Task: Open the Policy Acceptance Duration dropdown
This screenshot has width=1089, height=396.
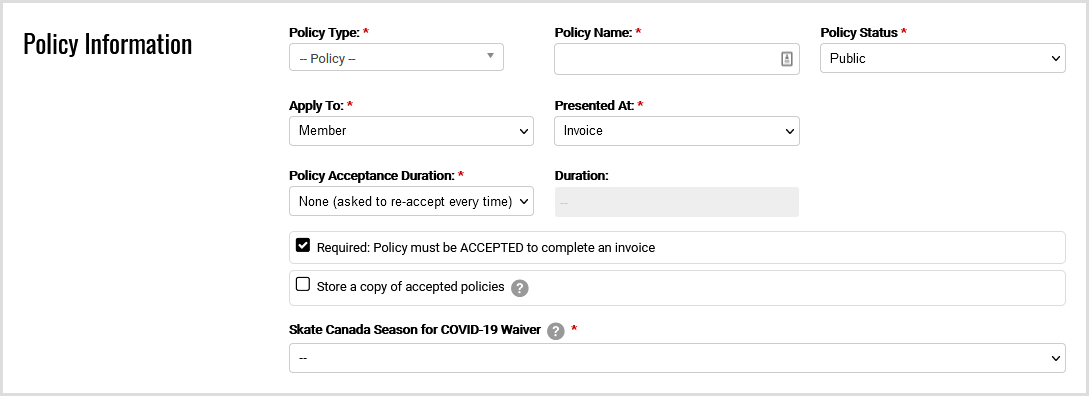Action: pos(411,201)
